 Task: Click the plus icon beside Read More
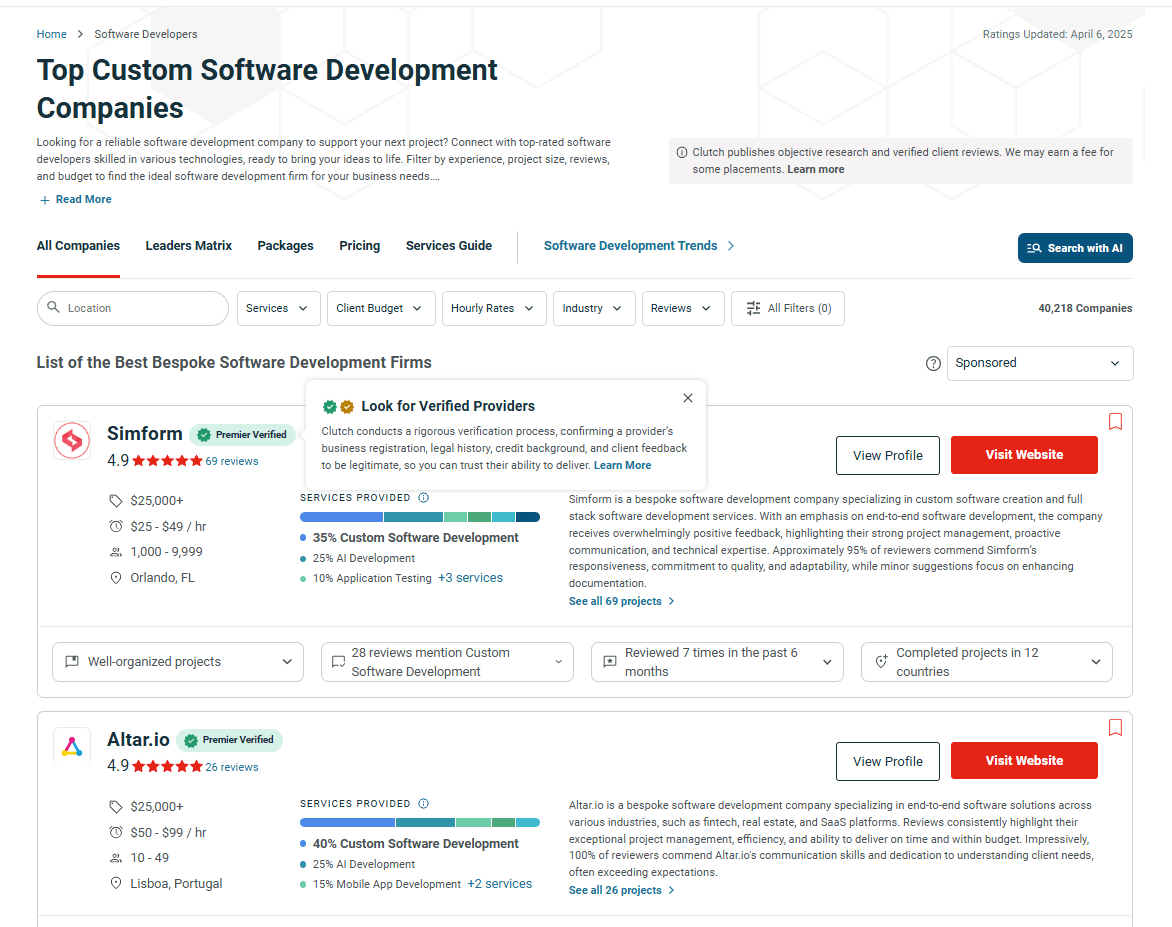coord(45,200)
